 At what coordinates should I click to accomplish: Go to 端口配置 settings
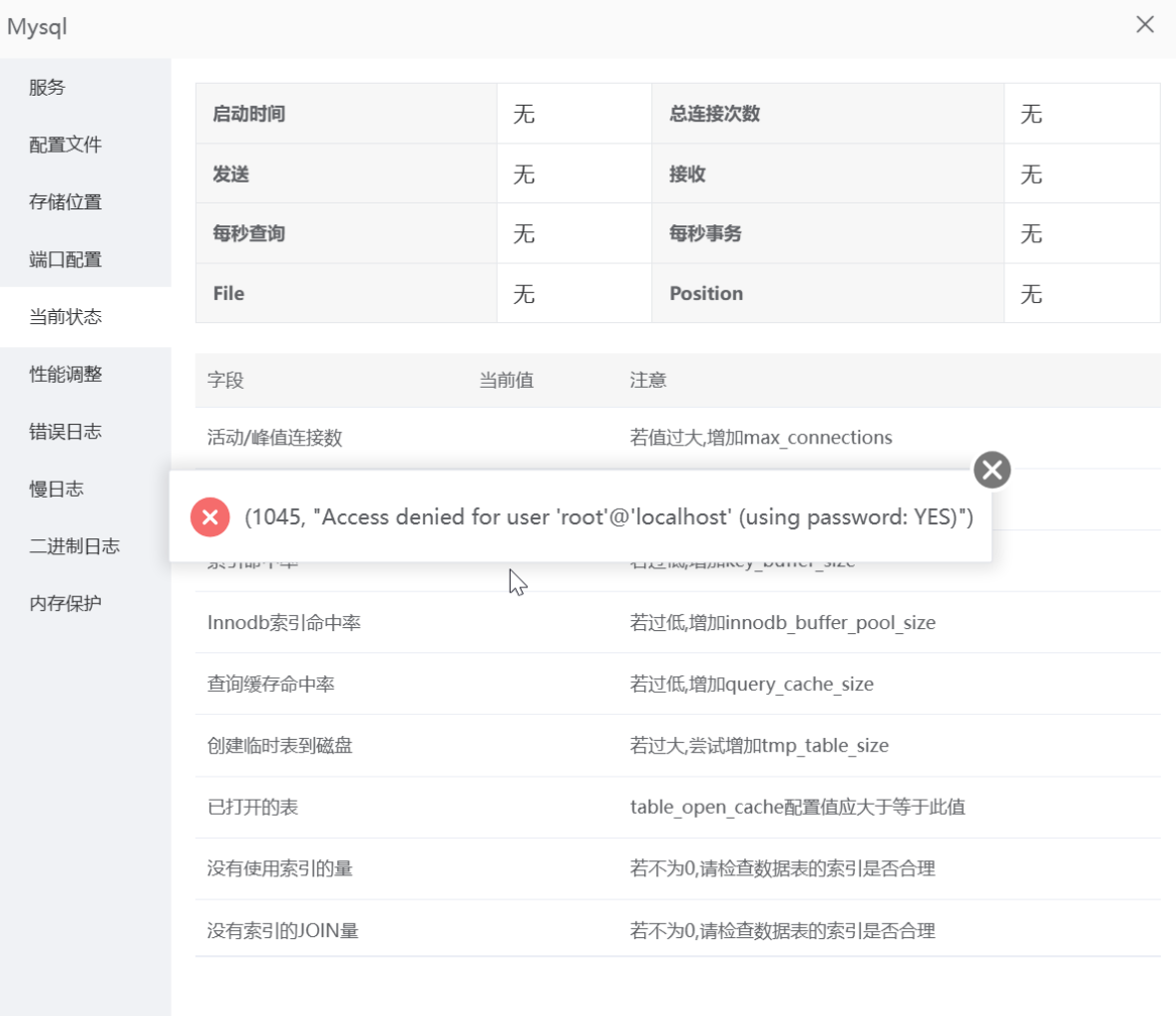pyautogui.click(x=86, y=259)
